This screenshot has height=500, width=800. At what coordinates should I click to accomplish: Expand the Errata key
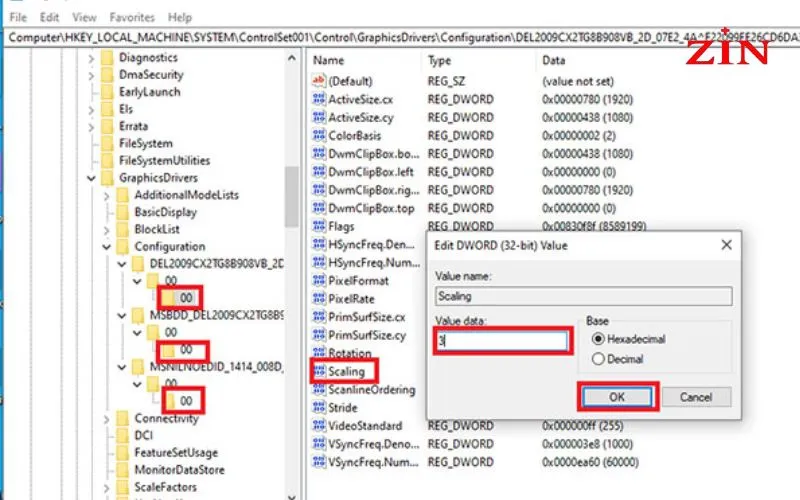91,127
